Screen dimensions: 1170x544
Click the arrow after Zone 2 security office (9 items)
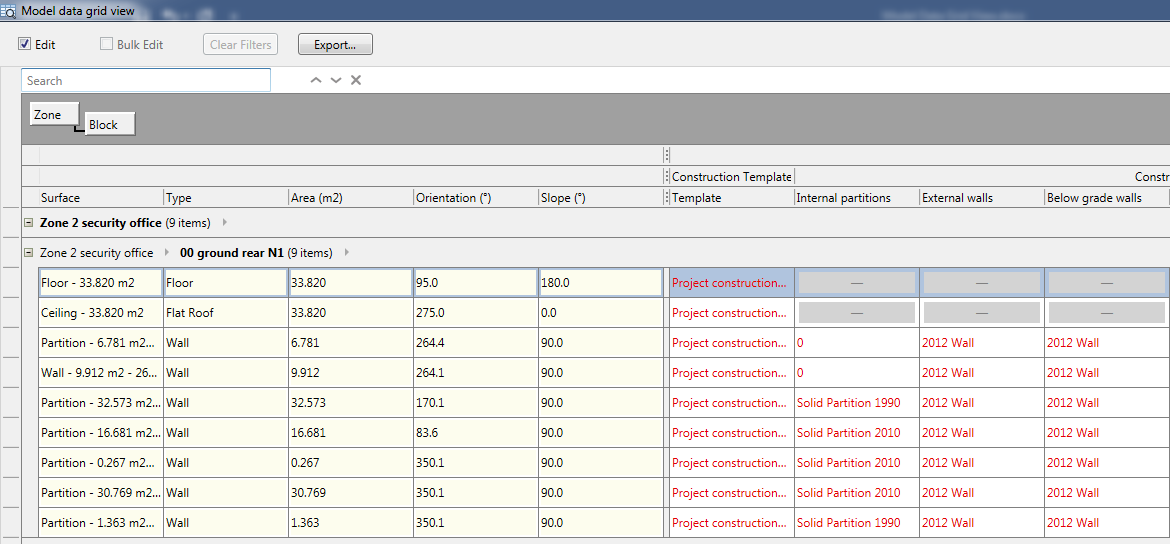pos(224,223)
